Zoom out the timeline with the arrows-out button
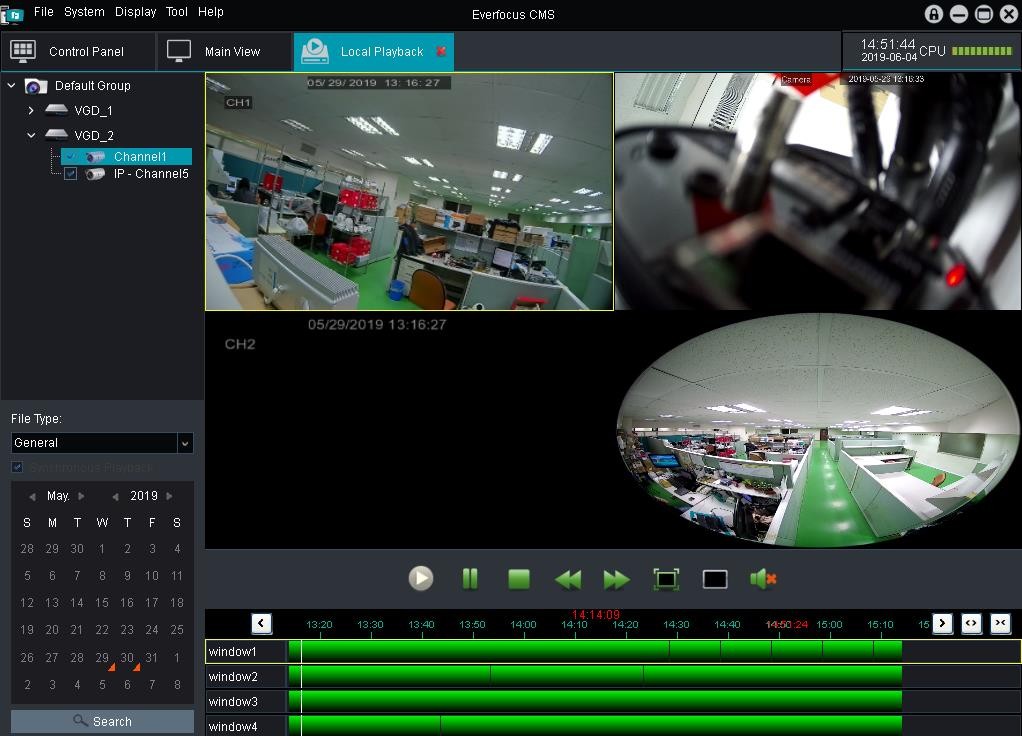This screenshot has width=1022, height=736. tap(970, 623)
